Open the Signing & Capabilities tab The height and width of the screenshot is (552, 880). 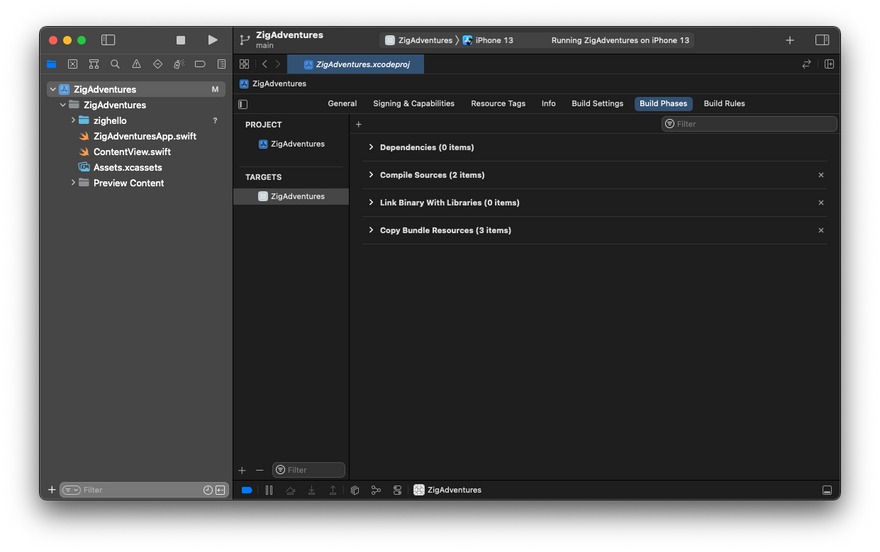coord(413,104)
